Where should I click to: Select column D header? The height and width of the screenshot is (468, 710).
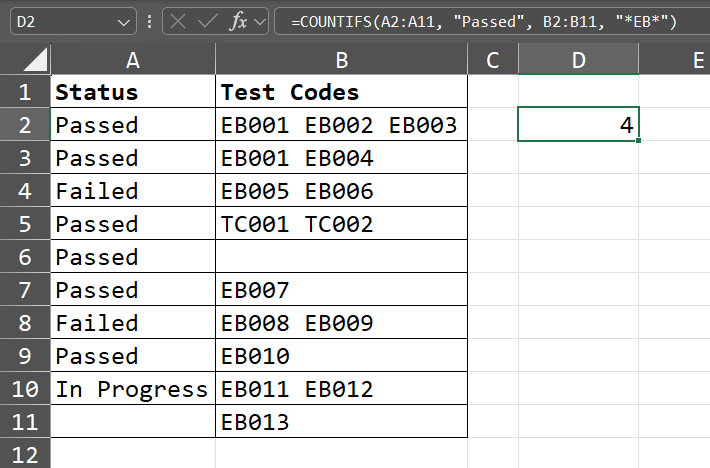point(578,59)
